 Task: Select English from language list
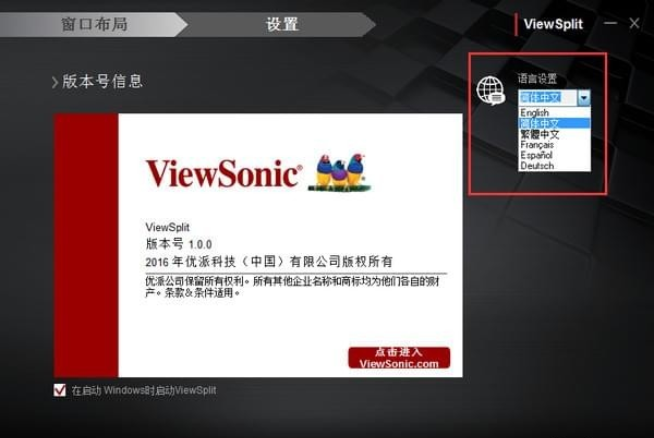554,113
